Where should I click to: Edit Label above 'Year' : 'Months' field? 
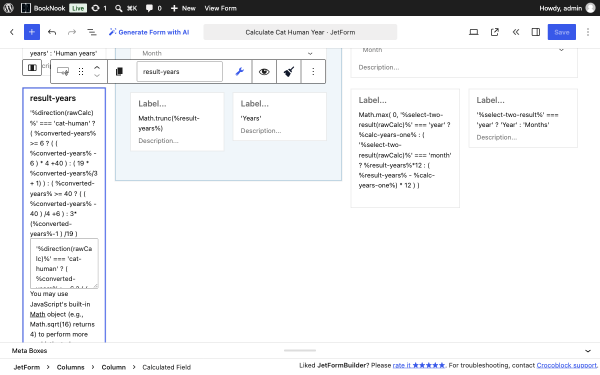(490, 100)
